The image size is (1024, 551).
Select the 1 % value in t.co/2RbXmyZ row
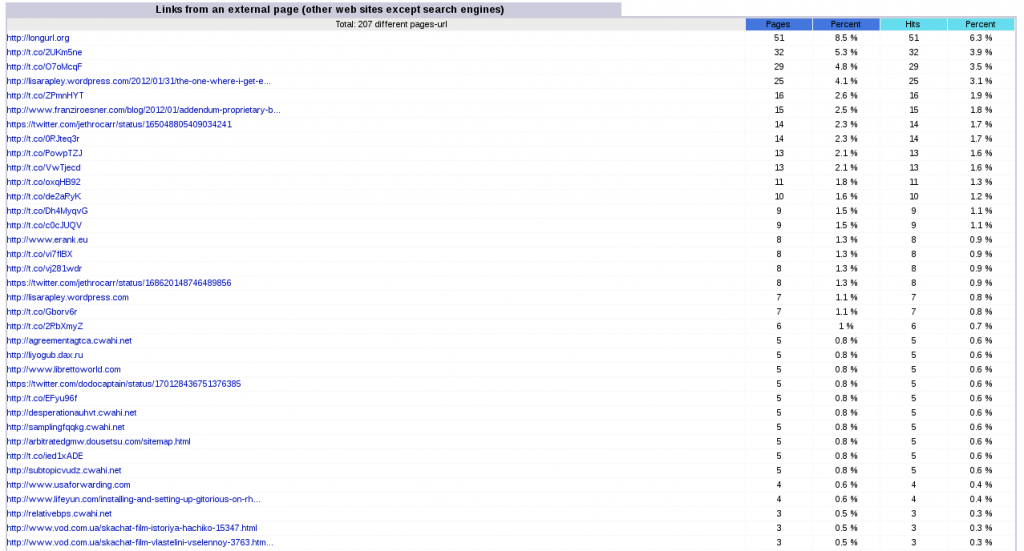(846, 326)
